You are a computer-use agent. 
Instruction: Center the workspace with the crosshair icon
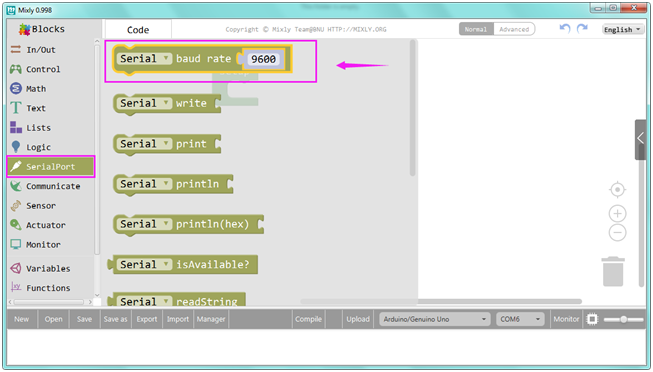tap(617, 190)
